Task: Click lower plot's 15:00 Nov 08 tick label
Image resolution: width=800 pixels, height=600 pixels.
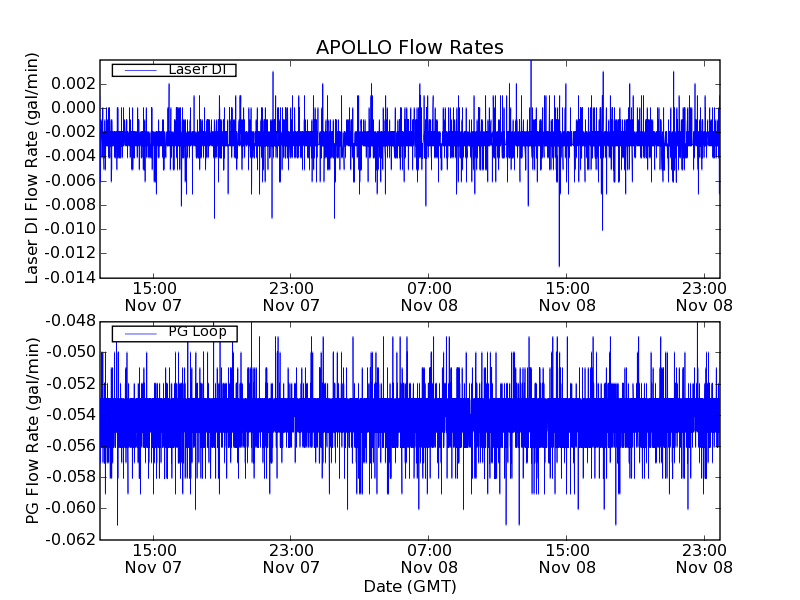Action: coord(567,558)
